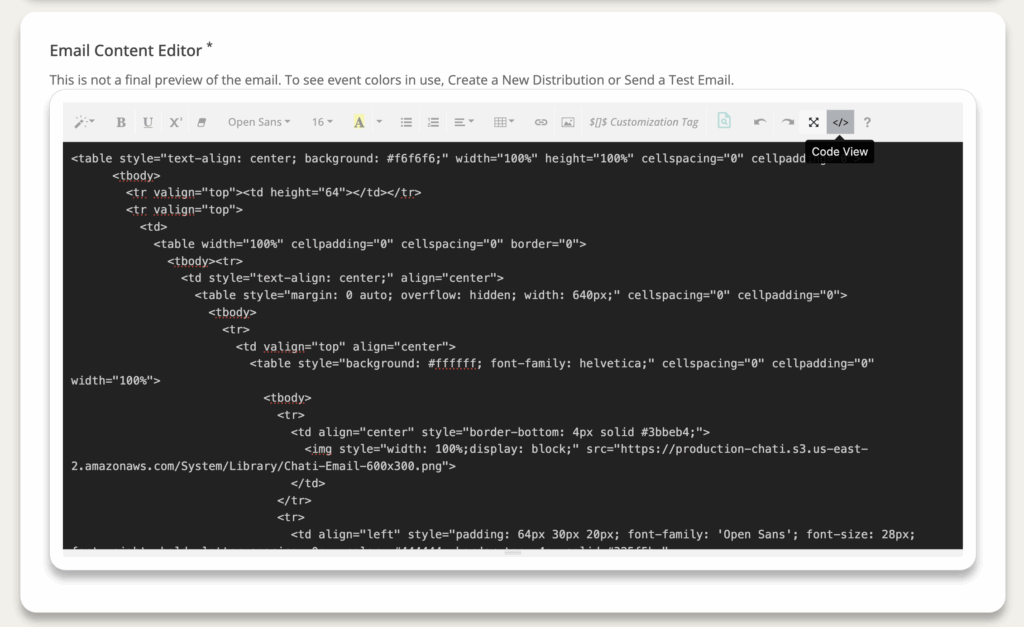Apply the highlighted text color A button
1024x627 pixels.
click(358, 122)
